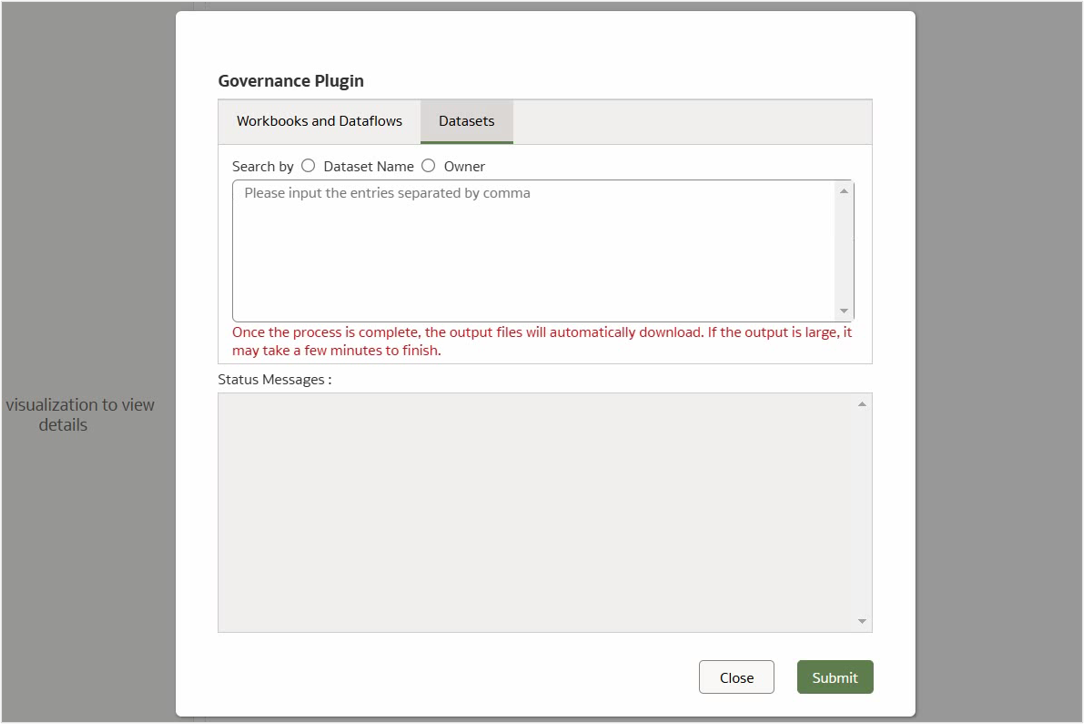Image resolution: width=1084 pixels, height=724 pixels.
Task: Click the Status Messages display area
Action: coord(540,510)
